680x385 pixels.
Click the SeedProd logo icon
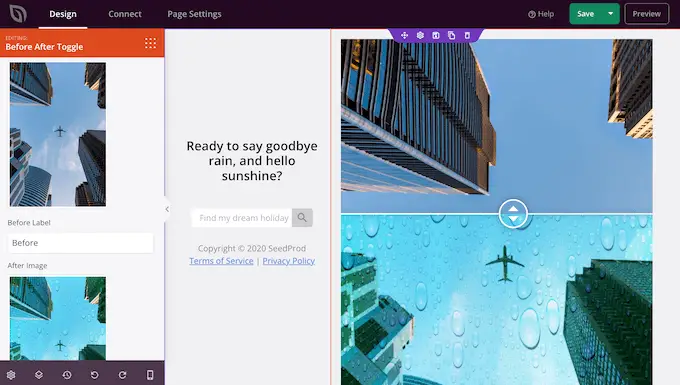click(18, 14)
